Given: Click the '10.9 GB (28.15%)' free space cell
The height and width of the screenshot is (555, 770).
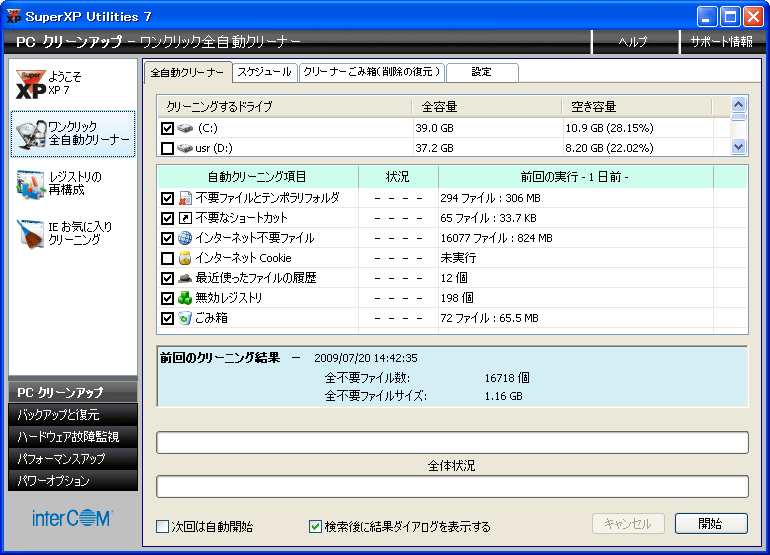Looking at the screenshot, I should click(609, 128).
